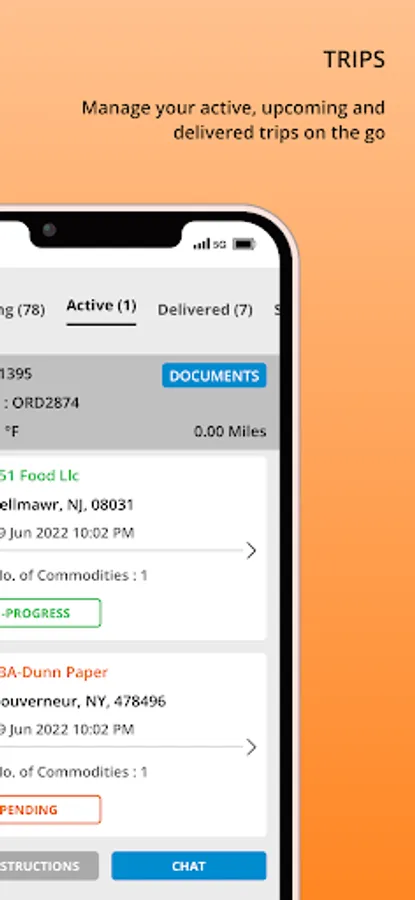Viewport: 415px width, 900px height.
Task: Tap the green Food Llc stop name
Action: (40, 475)
